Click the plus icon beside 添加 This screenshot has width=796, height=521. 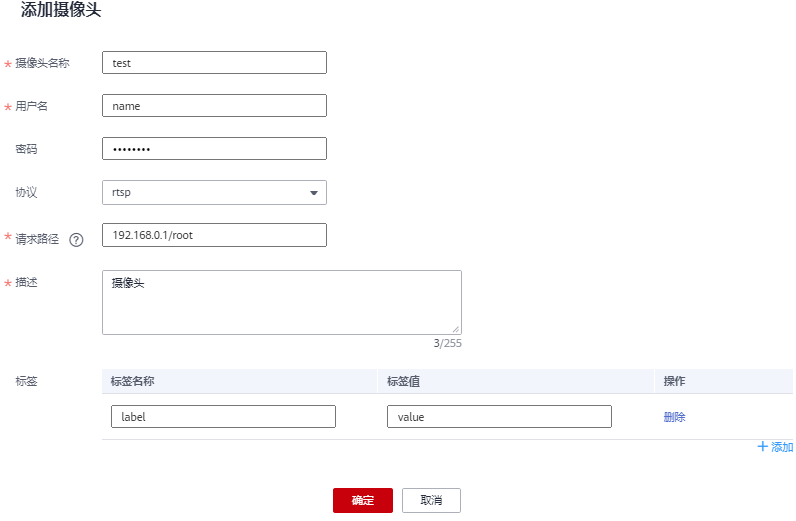762,446
